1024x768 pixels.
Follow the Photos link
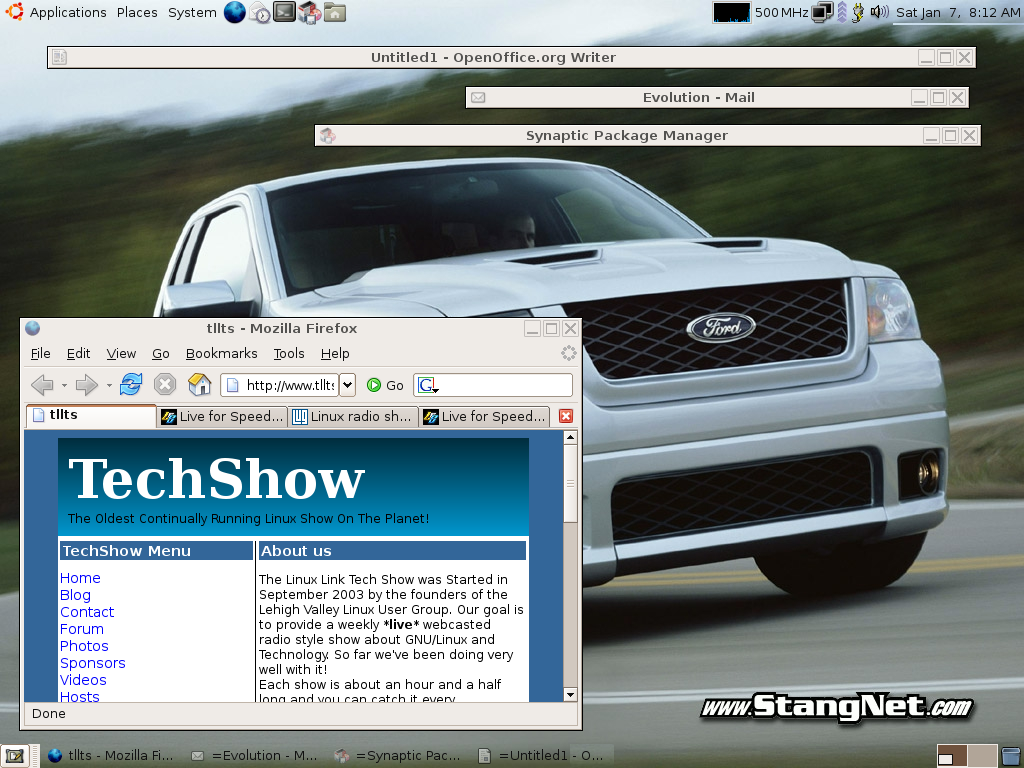(84, 646)
